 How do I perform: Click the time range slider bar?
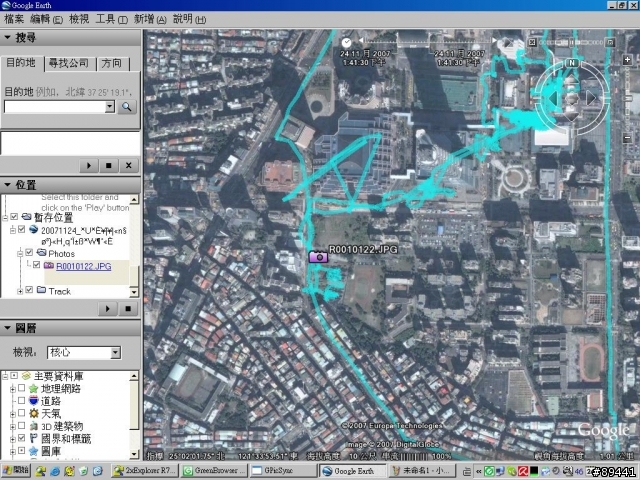point(428,41)
